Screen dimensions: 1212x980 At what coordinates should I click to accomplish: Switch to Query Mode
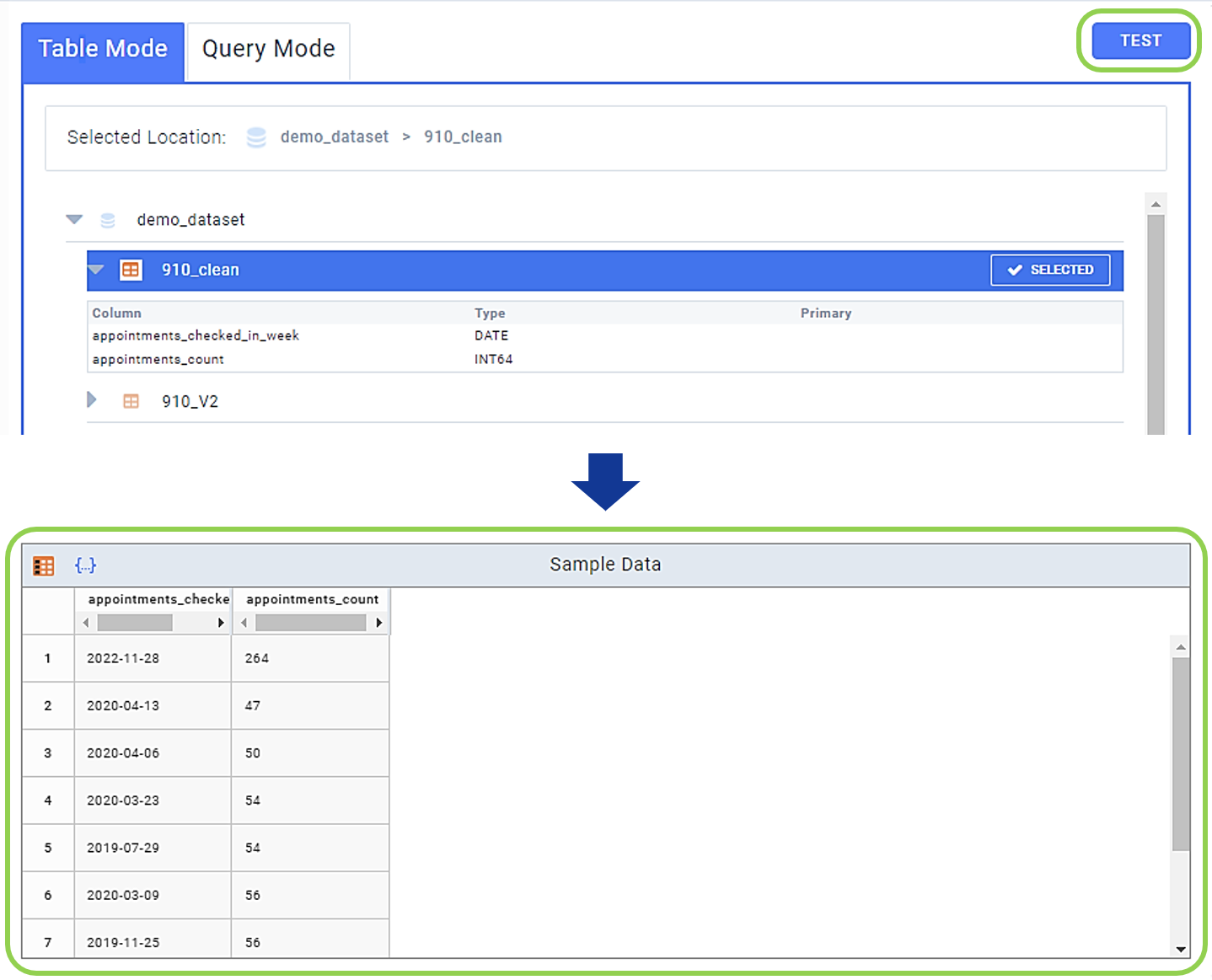[266, 49]
